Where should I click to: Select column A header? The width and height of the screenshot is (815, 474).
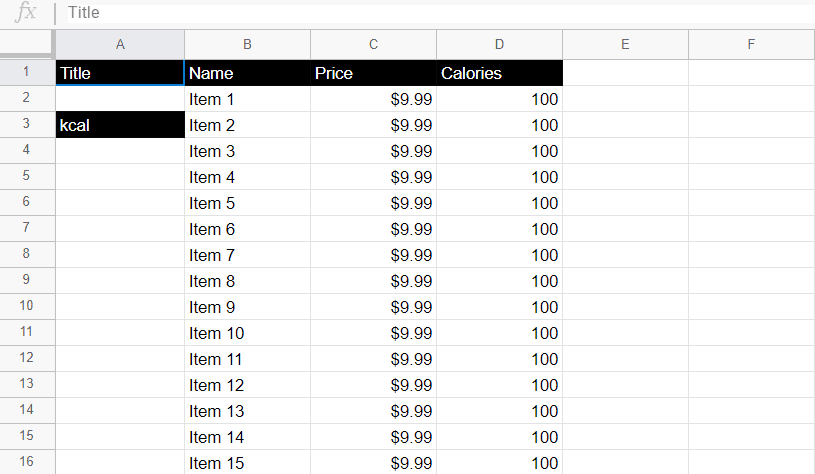[x=120, y=45]
